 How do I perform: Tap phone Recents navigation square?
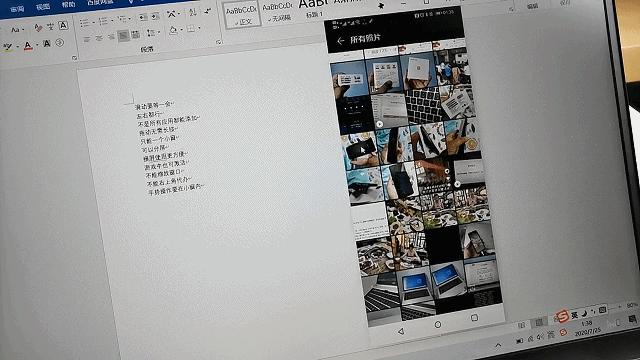tap(474, 318)
